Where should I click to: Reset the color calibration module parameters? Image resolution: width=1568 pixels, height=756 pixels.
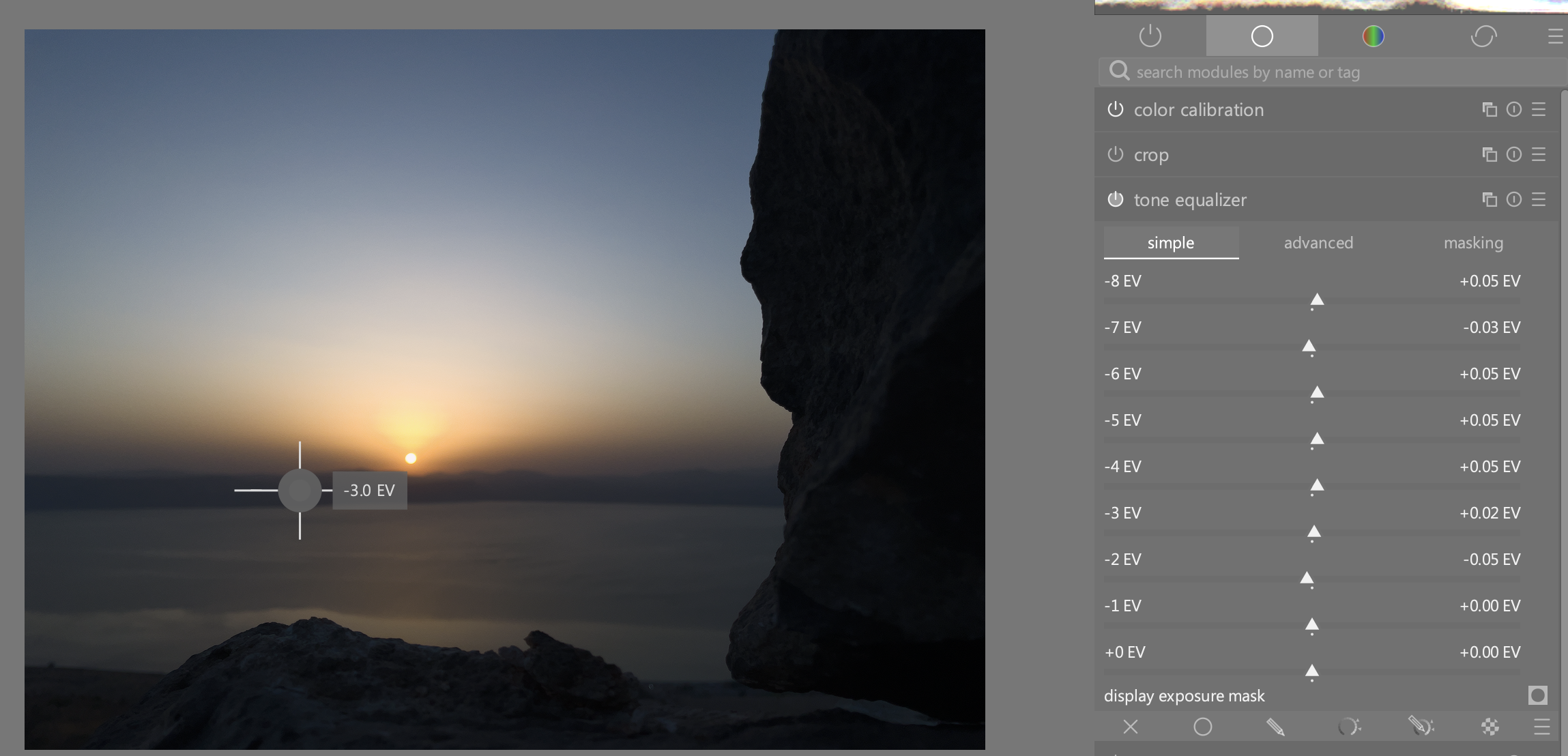coord(1514,109)
